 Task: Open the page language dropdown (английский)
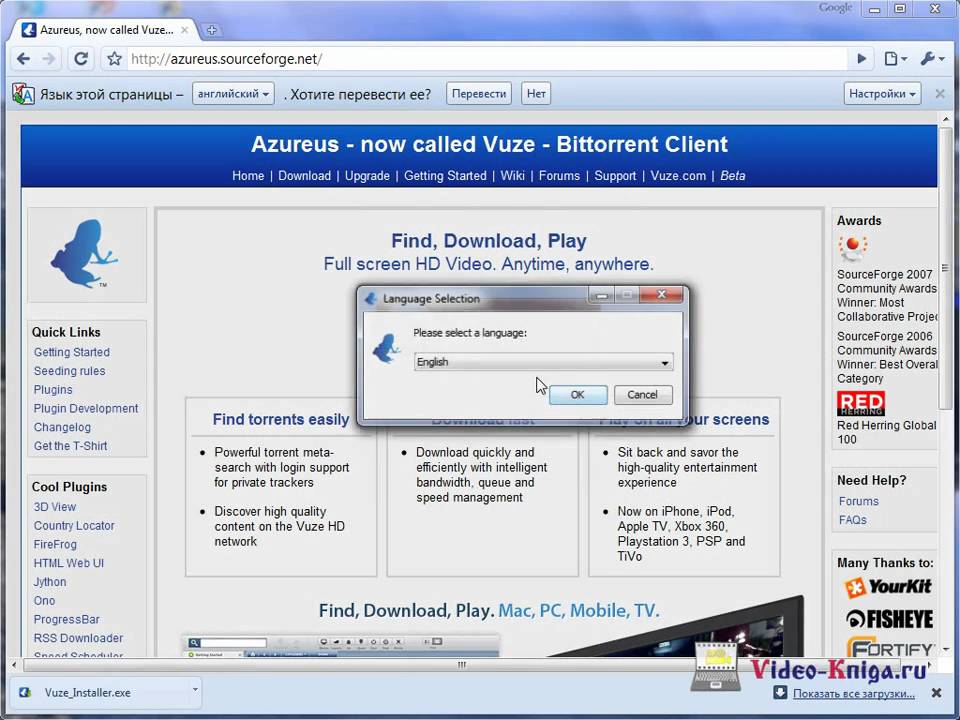[233, 94]
